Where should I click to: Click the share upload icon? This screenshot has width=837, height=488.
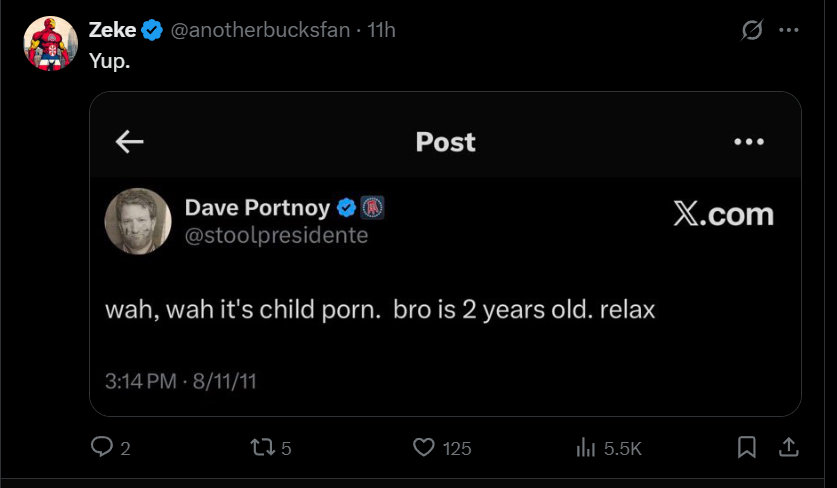[x=788, y=448]
